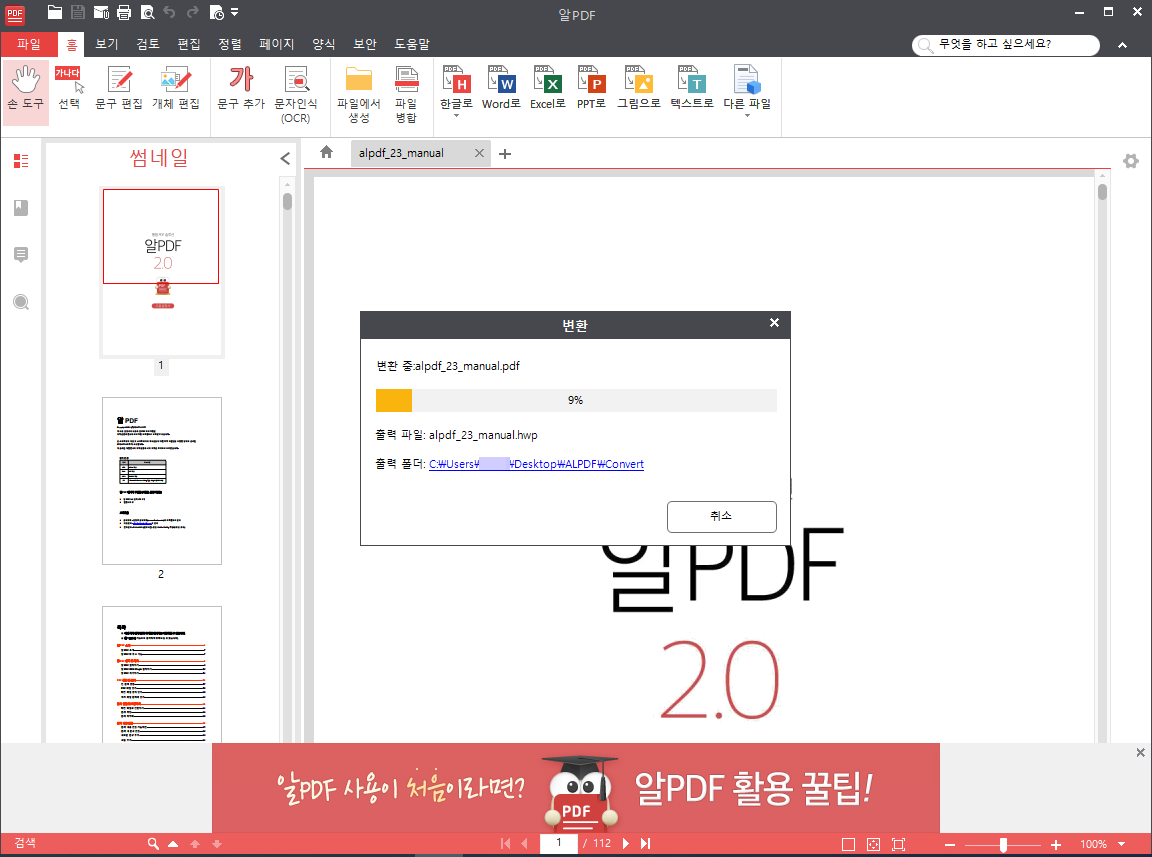1152x857 pixels.
Task: Close the 알PDF 활용 꿀팁 banner ad
Action: [1140, 753]
